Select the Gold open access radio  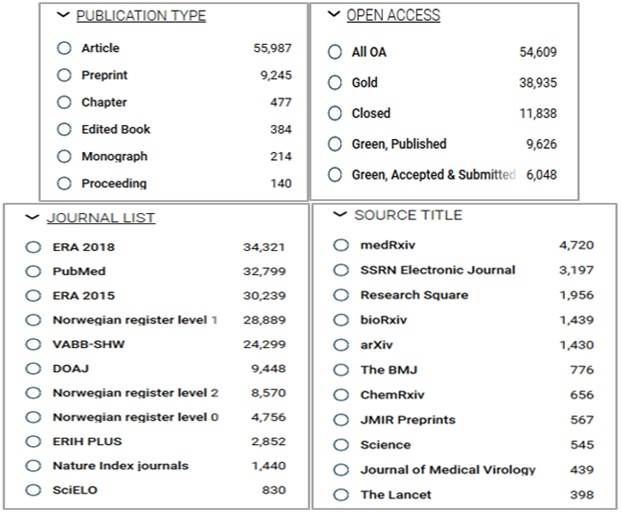click(x=335, y=83)
